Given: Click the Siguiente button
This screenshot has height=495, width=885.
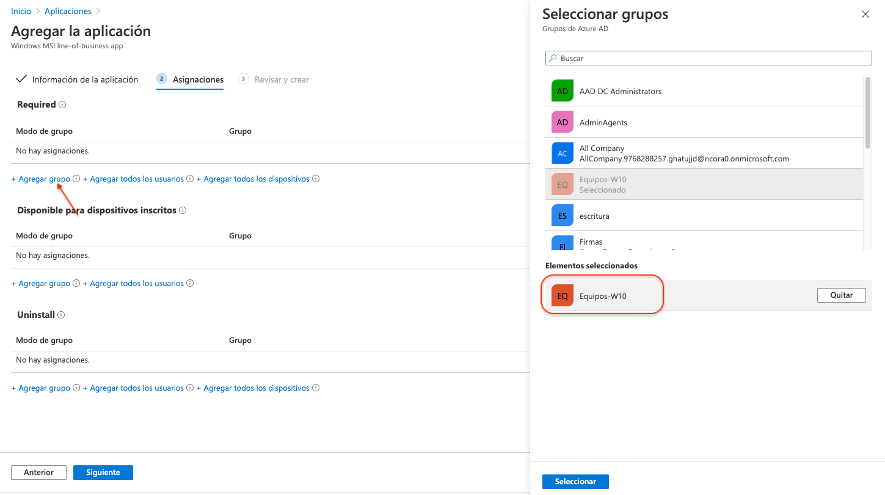Looking at the screenshot, I should click(103, 472).
